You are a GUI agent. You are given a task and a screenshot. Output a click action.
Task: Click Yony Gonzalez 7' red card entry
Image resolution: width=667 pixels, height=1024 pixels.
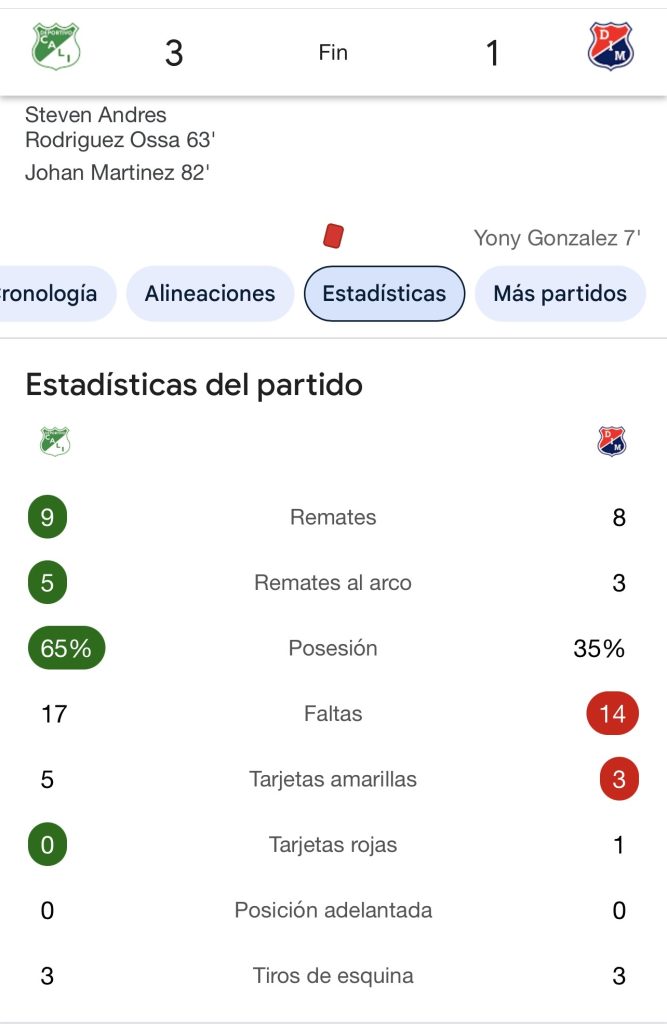click(x=557, y=238)
